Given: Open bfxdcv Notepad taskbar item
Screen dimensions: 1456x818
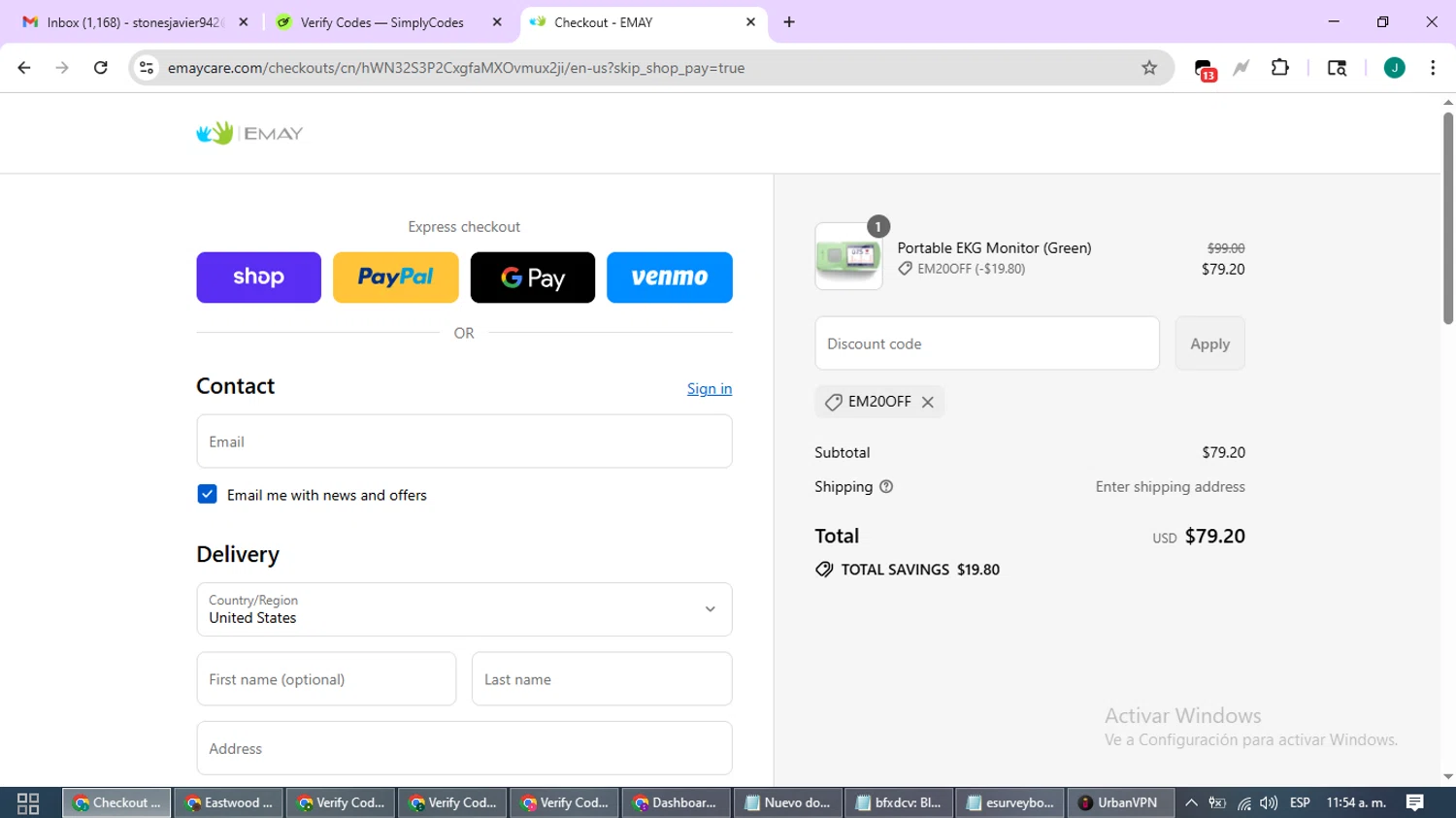Looking at the screenshot, I should (x=900, y=802).
